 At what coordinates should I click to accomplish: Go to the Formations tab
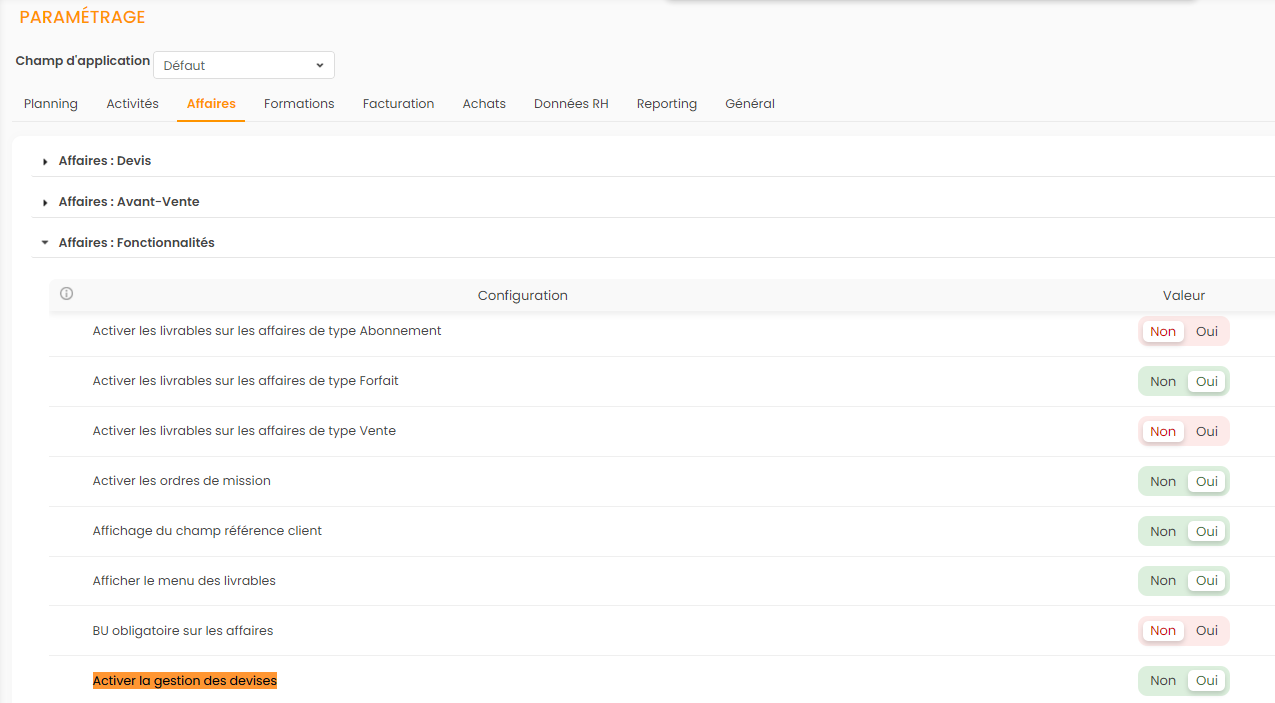299,103
